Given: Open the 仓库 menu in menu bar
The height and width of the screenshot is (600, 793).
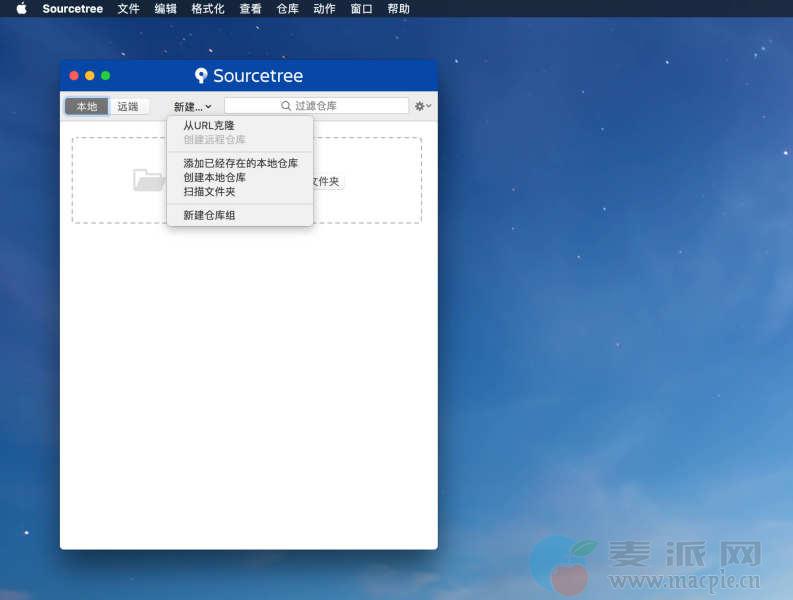Looking at the screenshot, I should 287,9.
